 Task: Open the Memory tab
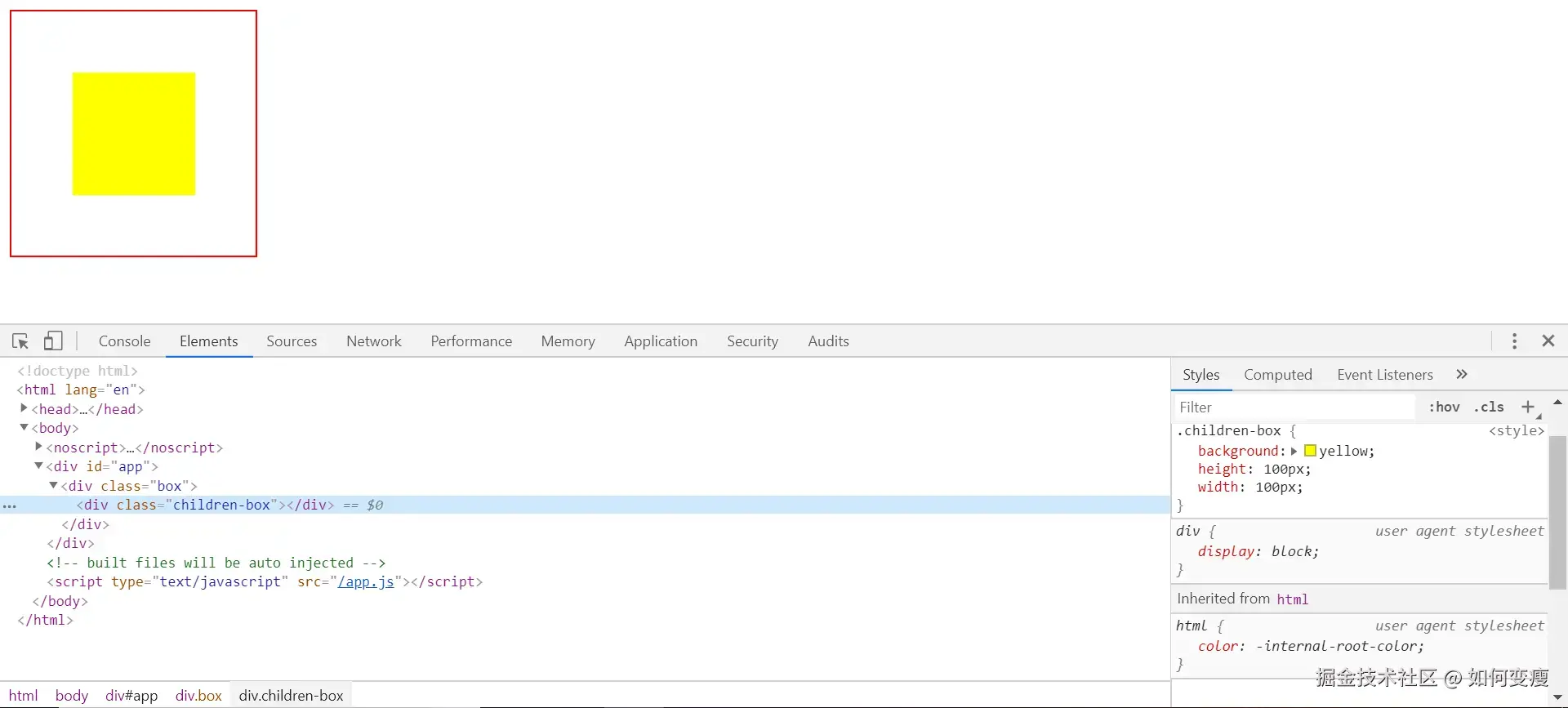pyautogui.click(x=568, y=341)
